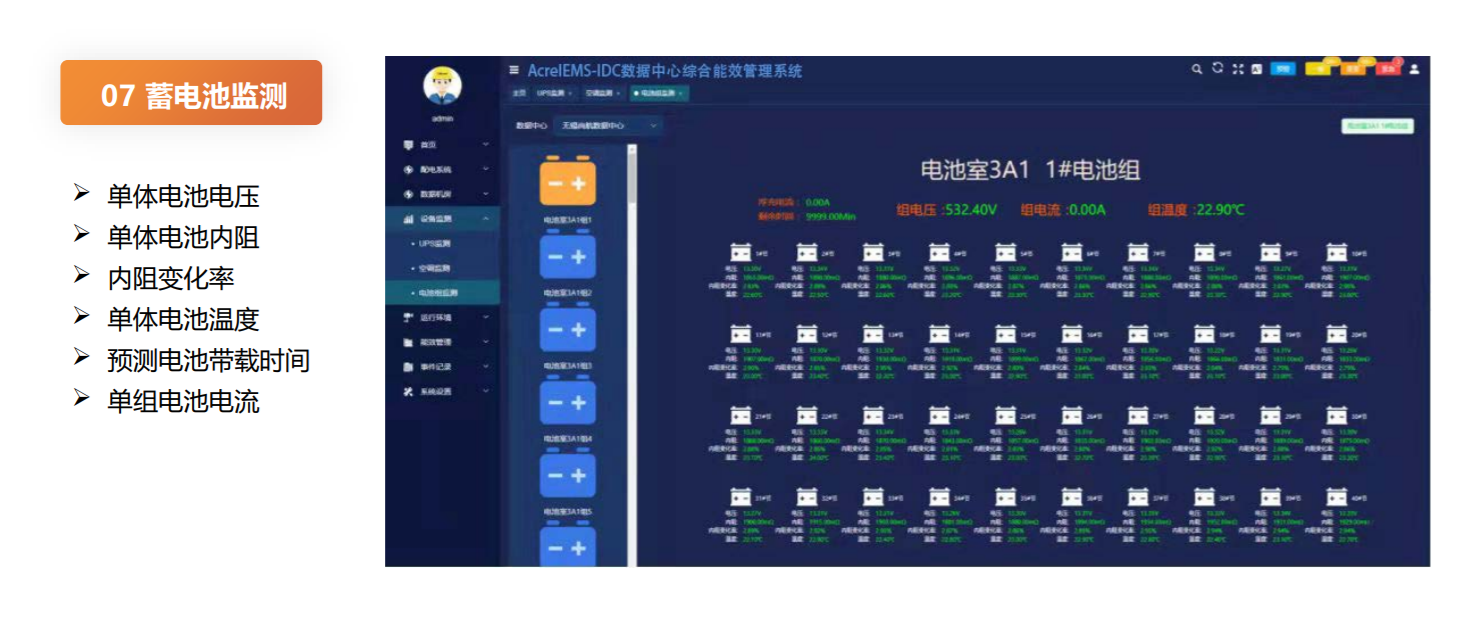Click the 配电系统 icon in the sidebar
Viewport: 1479px width, 632px height.
click(408, 170)
